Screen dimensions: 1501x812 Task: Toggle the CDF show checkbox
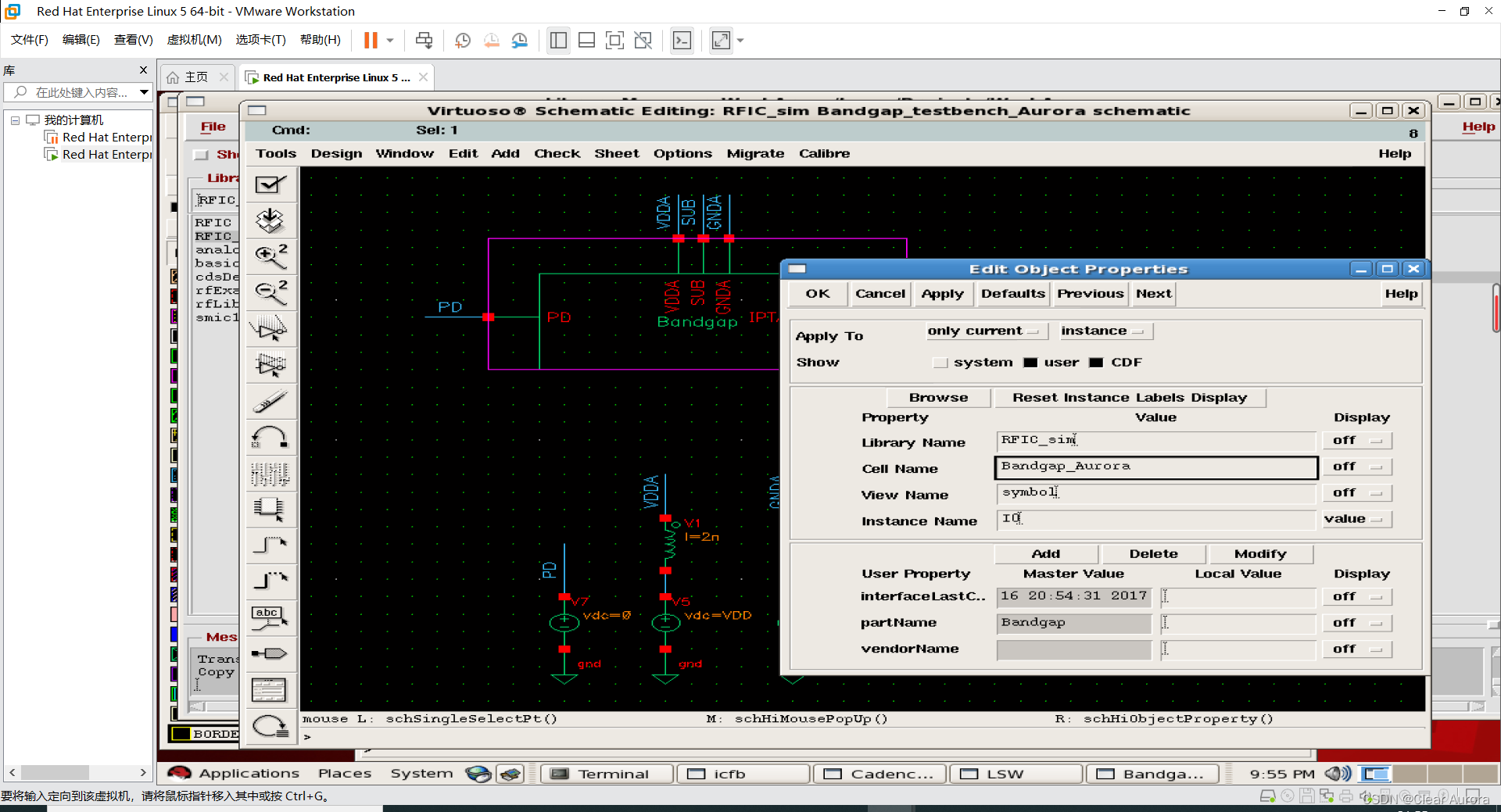1096,363
